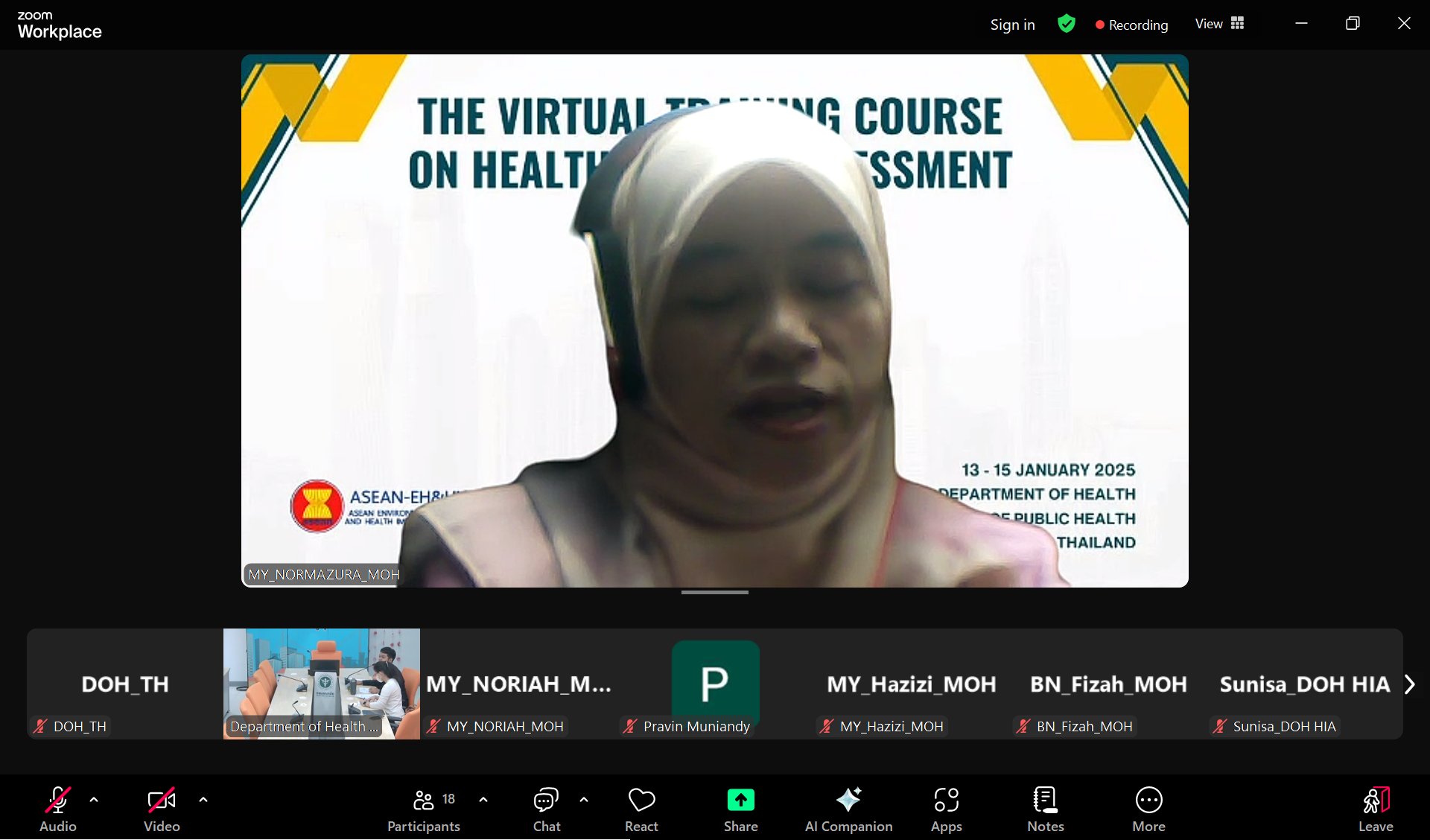Open the Apps icon

946,801
